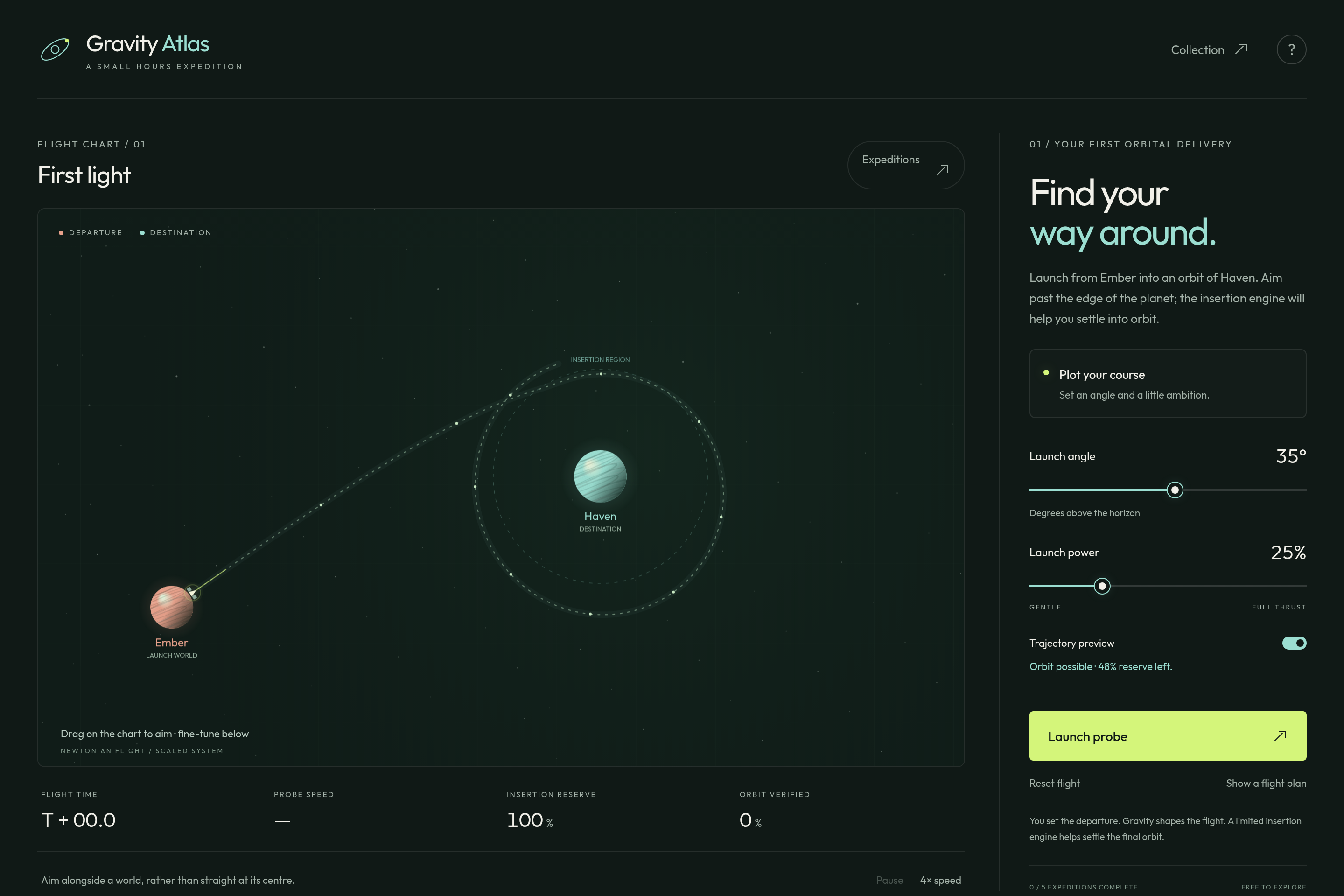
Task: Click the Plot your course card
Action: [1168, 384]
